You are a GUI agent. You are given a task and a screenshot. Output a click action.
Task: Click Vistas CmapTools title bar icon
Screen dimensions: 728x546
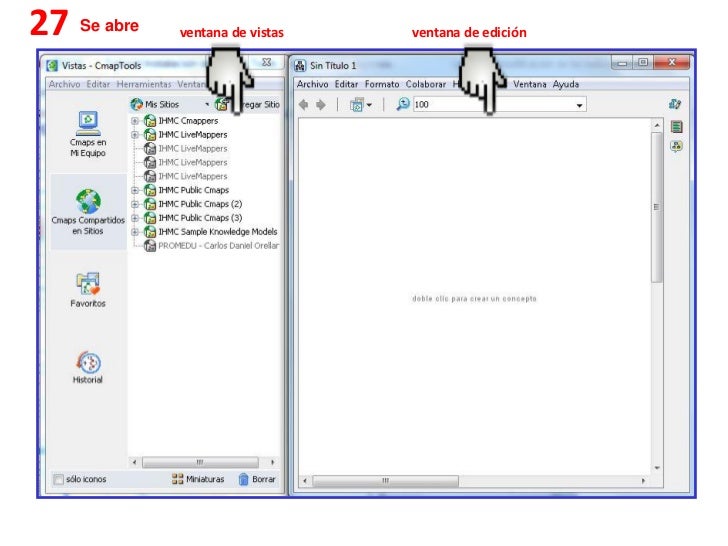point(52,65)
